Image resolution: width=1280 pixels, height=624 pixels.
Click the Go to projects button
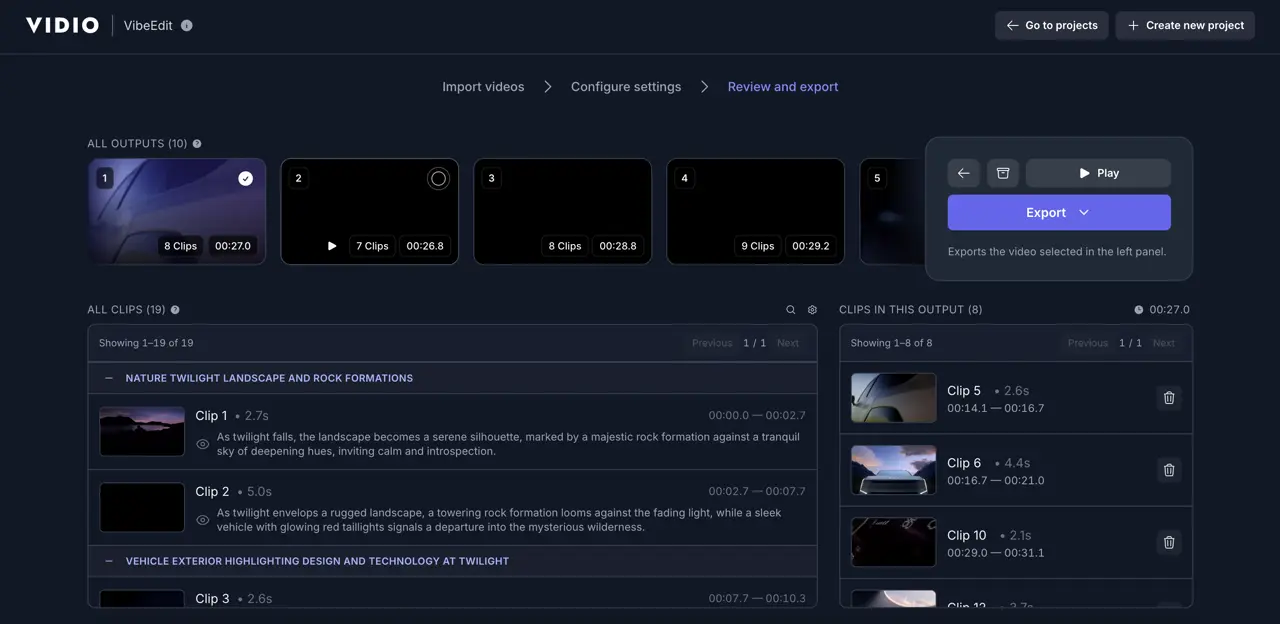1051,25
